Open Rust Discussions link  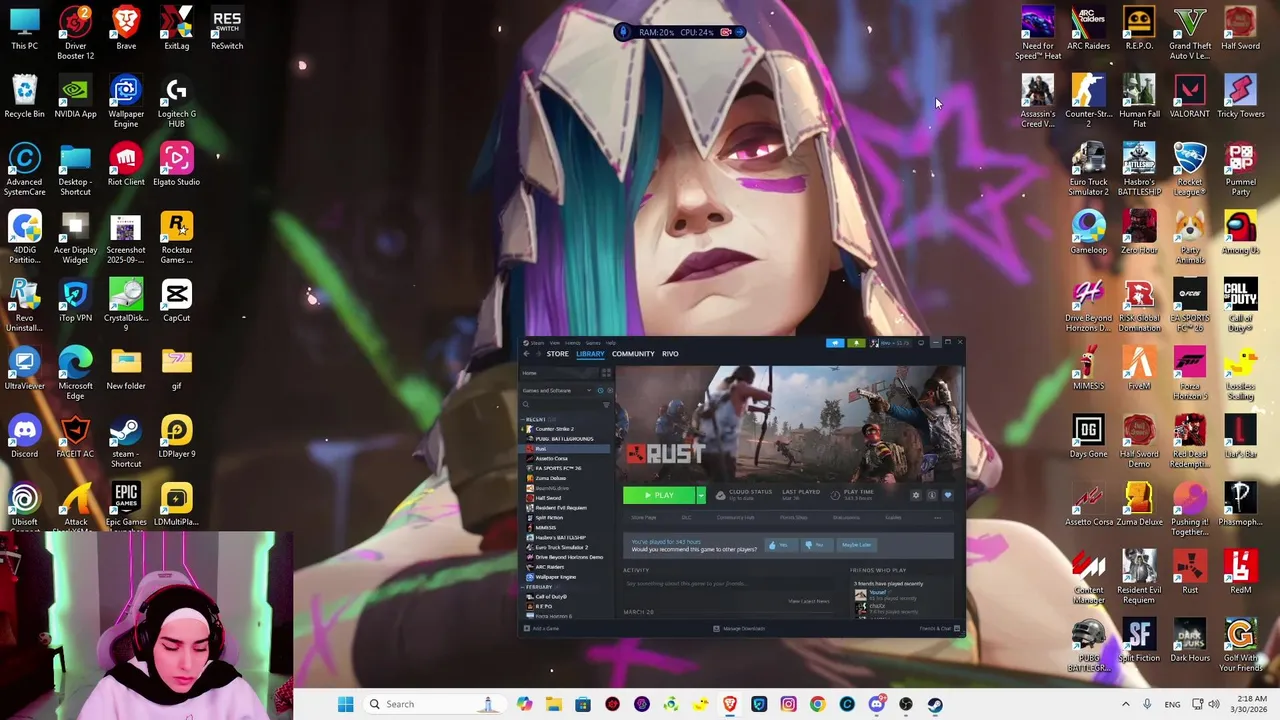point(846,518)
